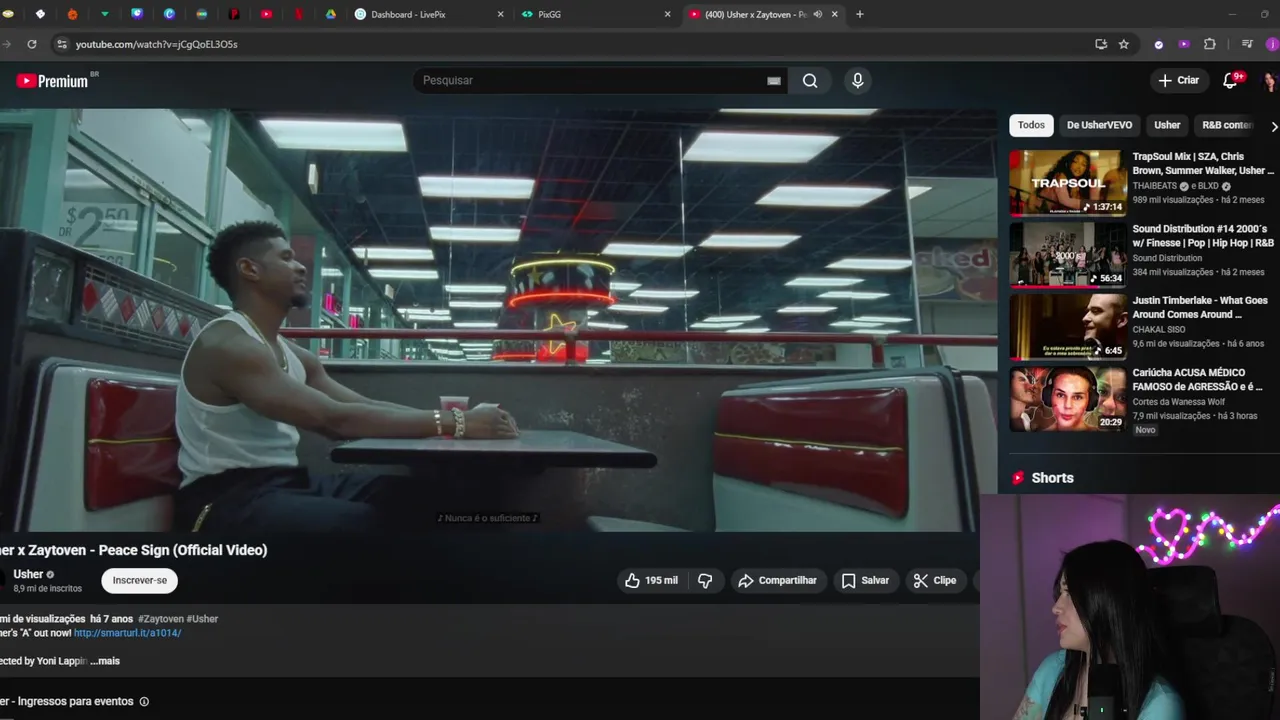The image size is (1280, 720).
Task: Switch to the pinned shield icon tab
Action: (x=137, y=14)
